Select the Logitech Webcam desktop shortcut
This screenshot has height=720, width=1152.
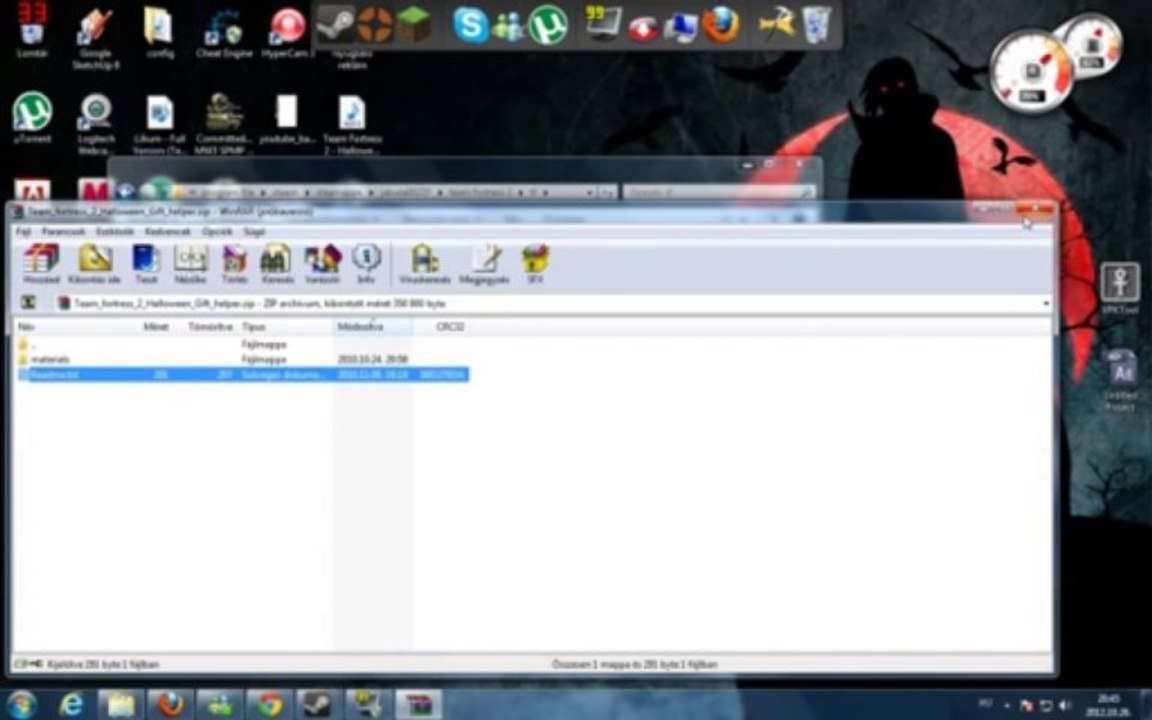click(x=96, y=123)
